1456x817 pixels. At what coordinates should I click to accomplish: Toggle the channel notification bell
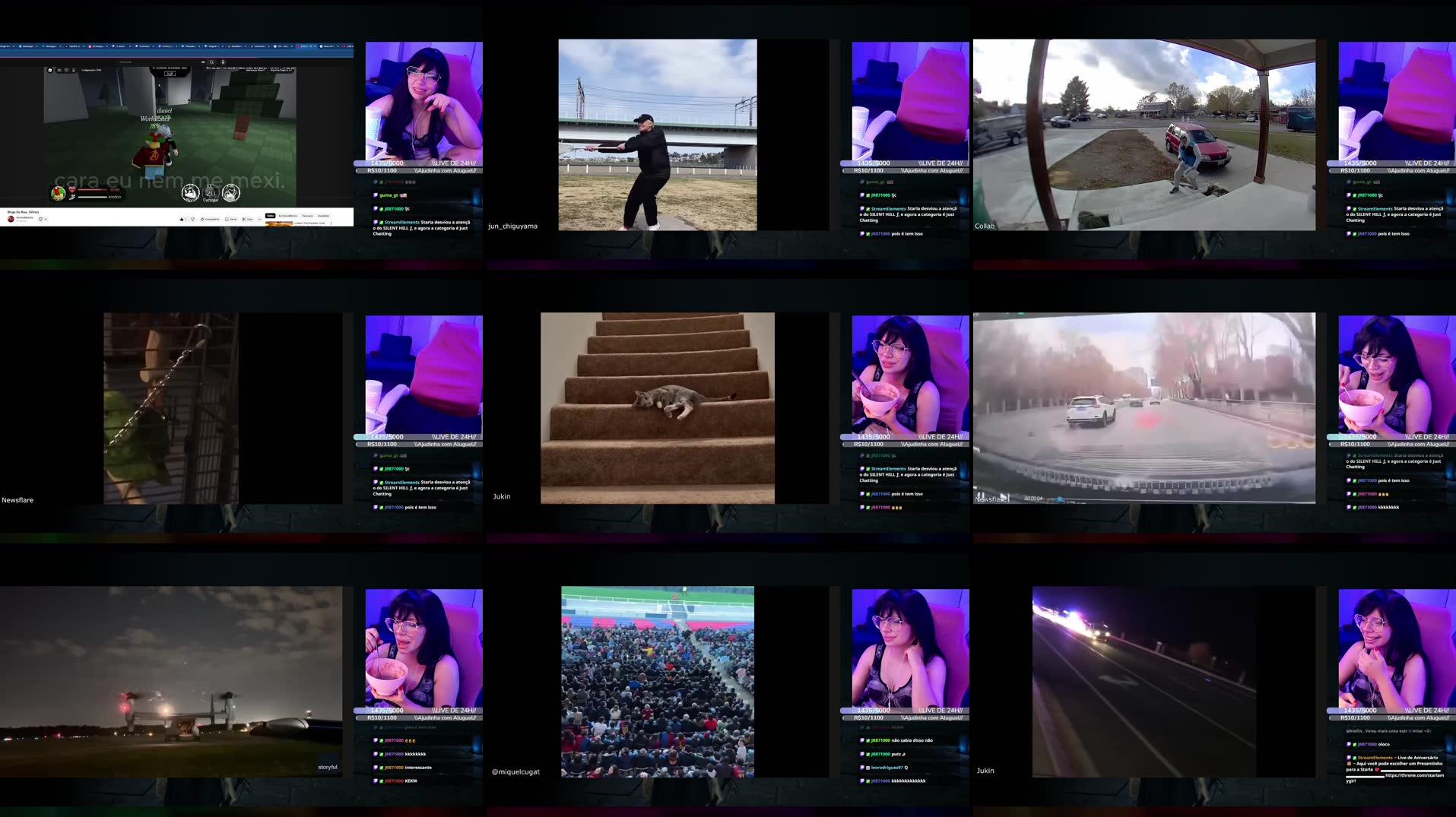click(40, 217)
